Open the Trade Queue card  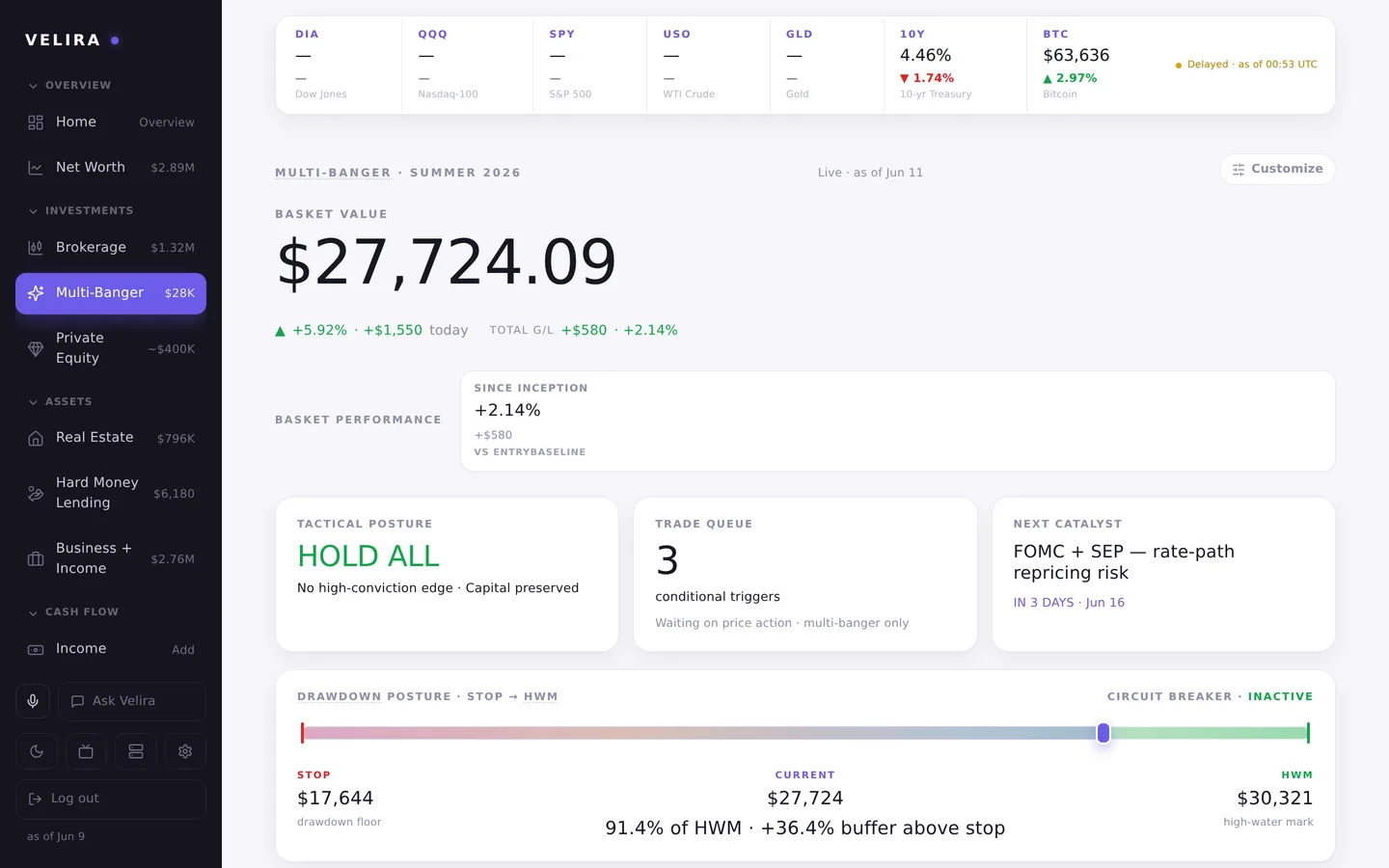[805, 574]
